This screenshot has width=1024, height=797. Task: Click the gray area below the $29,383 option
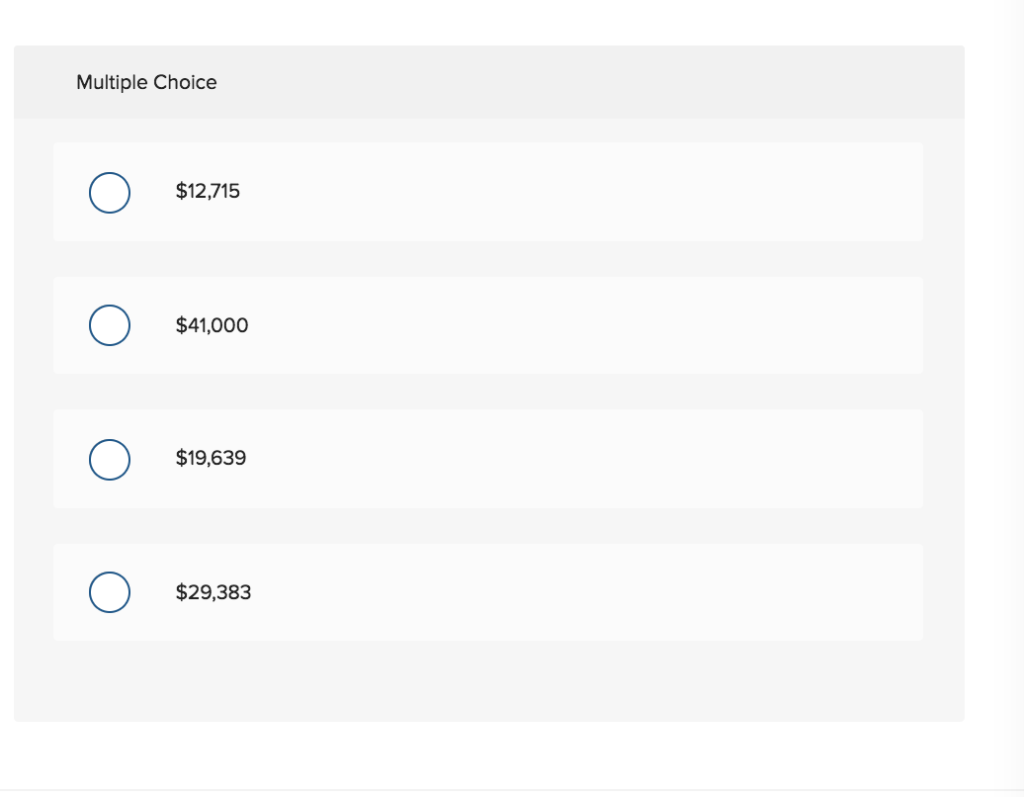point(488,682)
